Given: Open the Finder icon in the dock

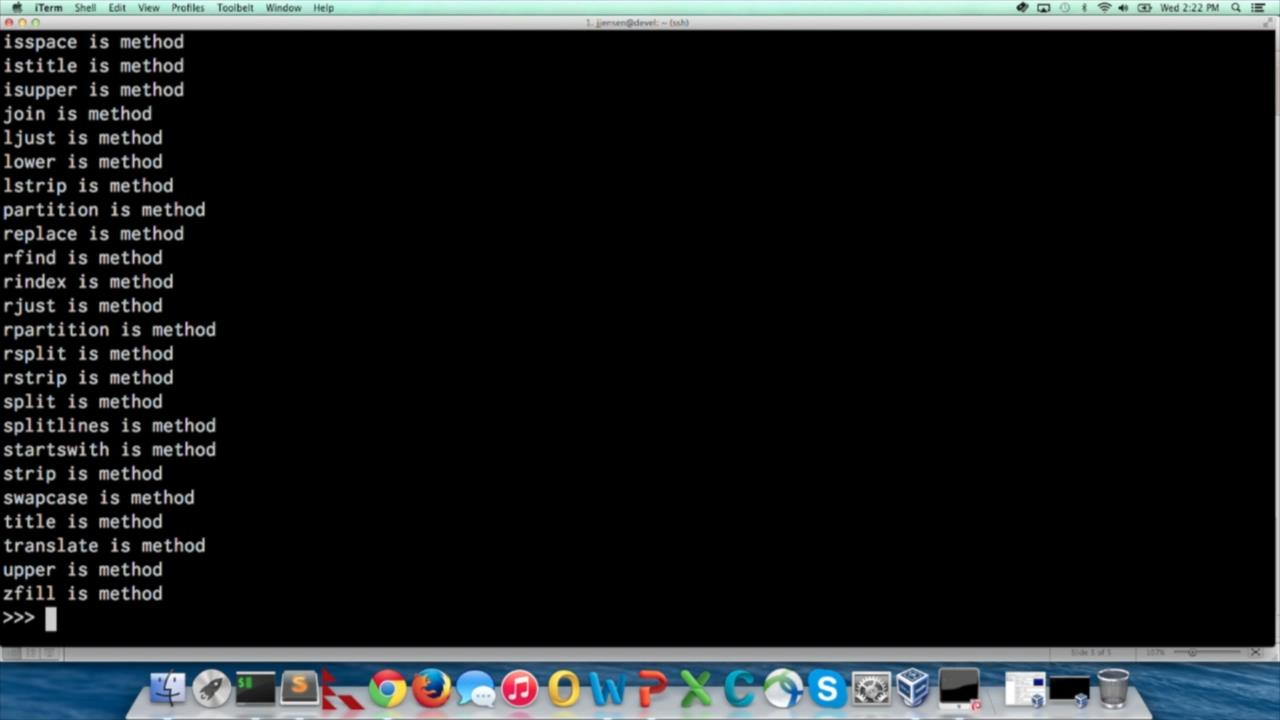Looking at the screenshot, I should pyautogui.click(x=168, y=688).
